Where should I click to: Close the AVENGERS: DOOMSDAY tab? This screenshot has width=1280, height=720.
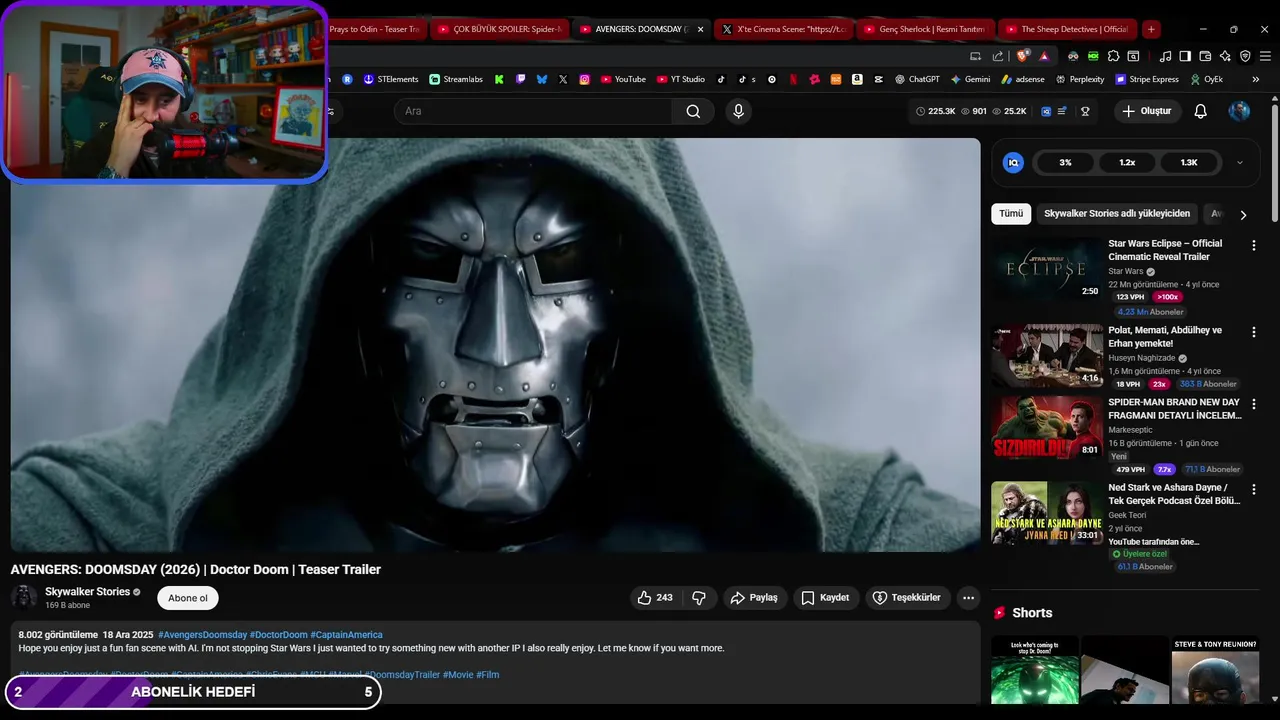tap(700, 29)
